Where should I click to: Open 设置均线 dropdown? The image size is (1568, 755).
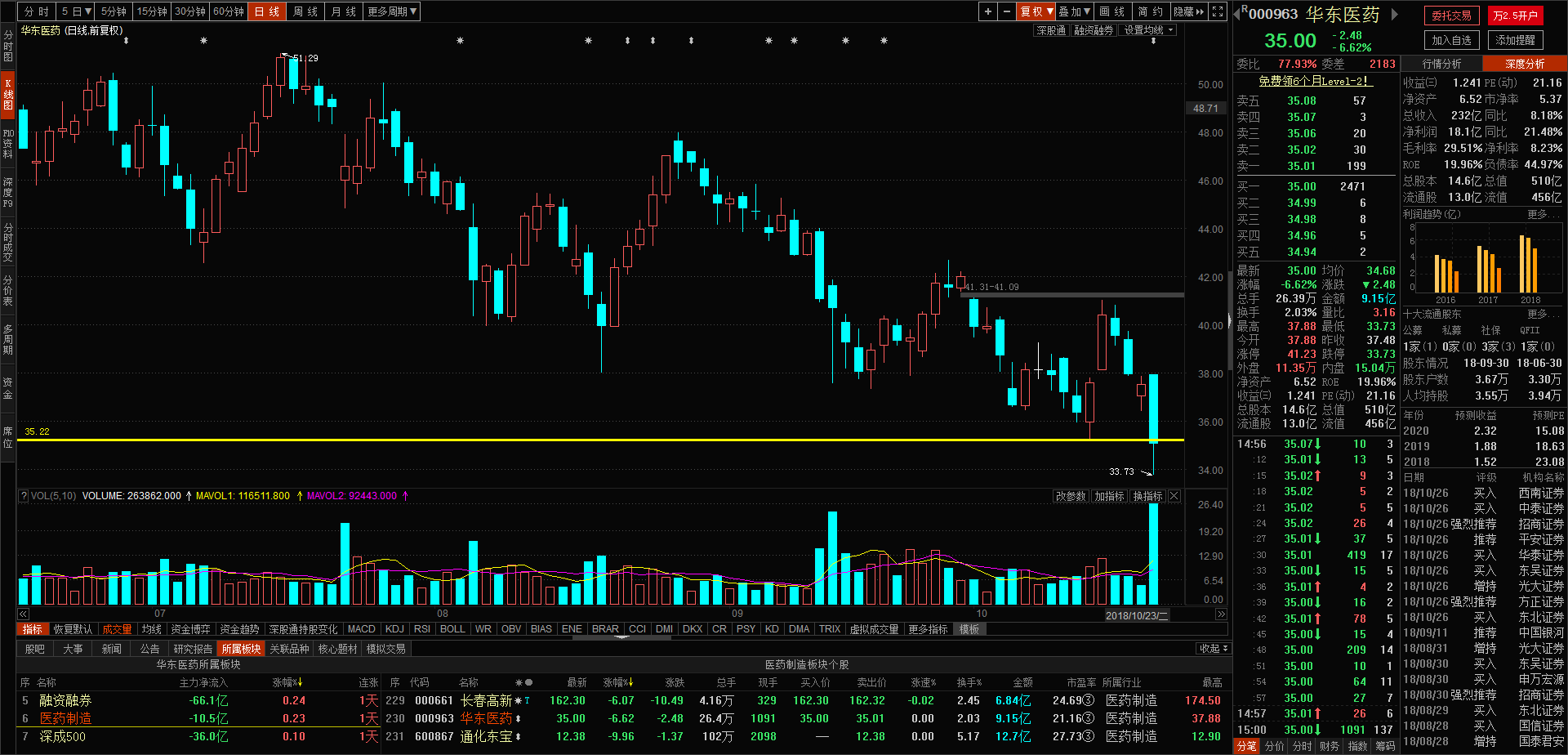(x=1148, y=30)
